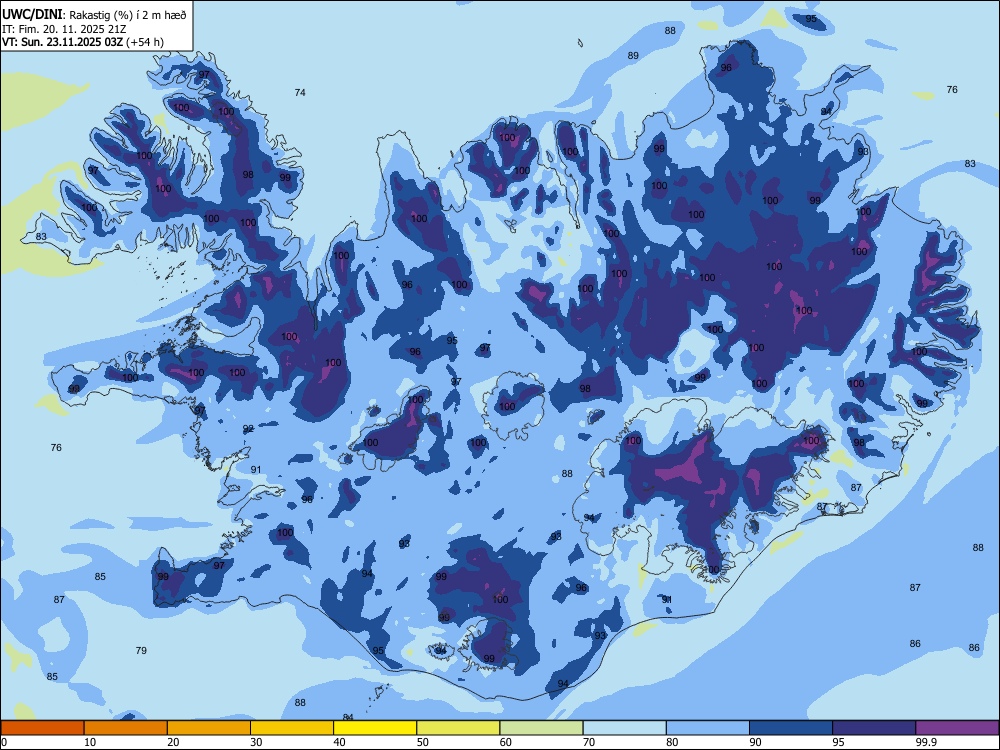Click the legend tick label 0
Image resolution: width=1000 pixels, height=750 pixels.
click(x=4, y=742)
